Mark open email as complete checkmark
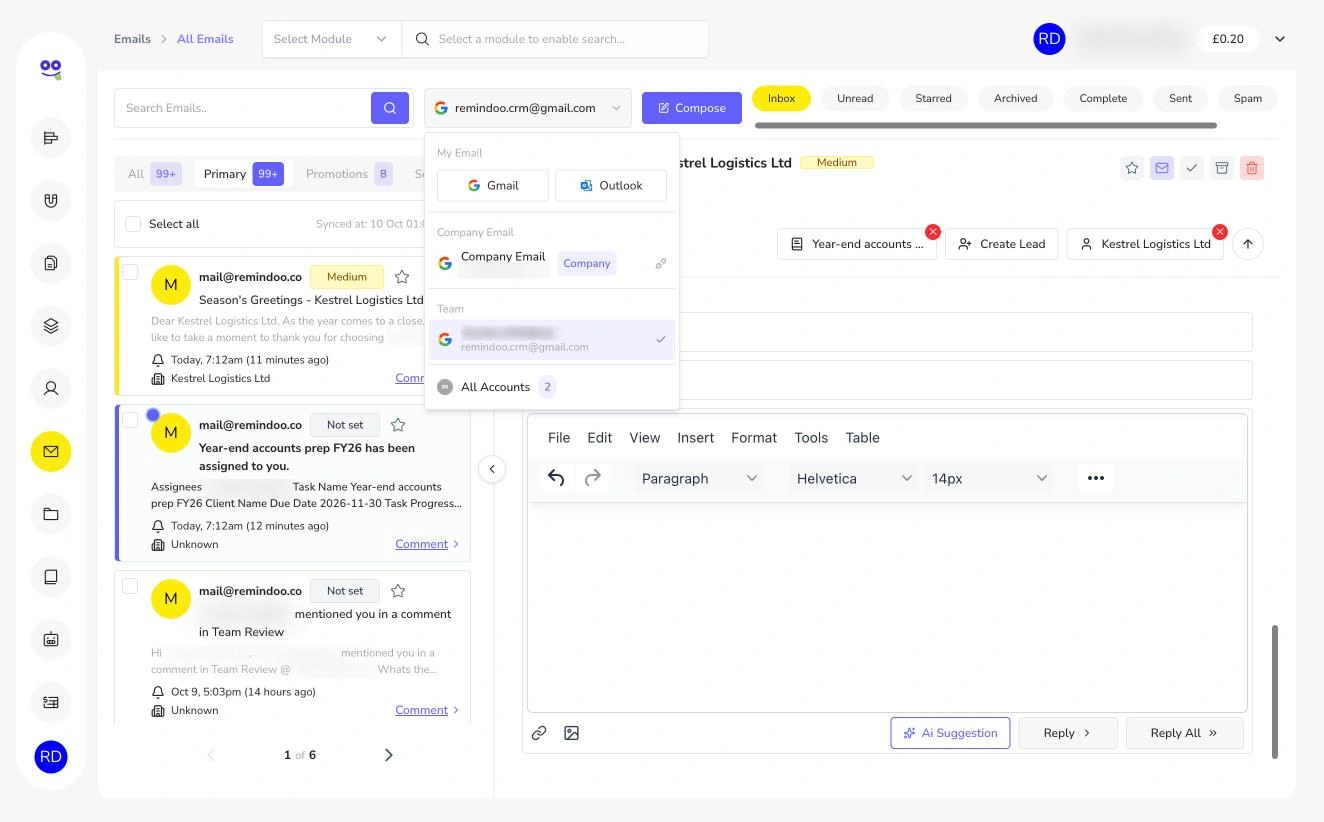Viewport: 1324px width, 822px height. click(x=1192, y=168)
